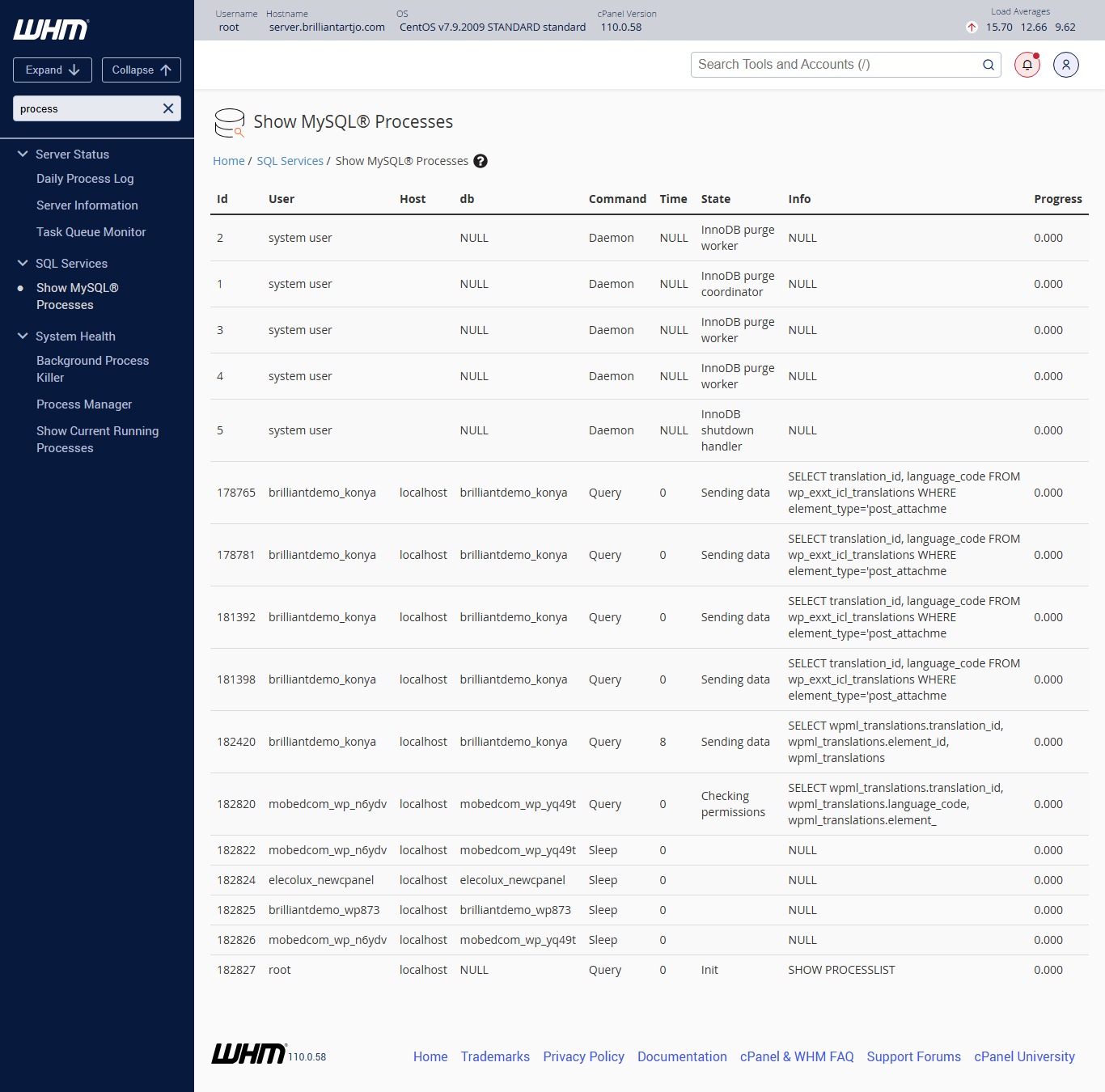Click cPanel version 110.0.58 in header

[x=621, y=27]
